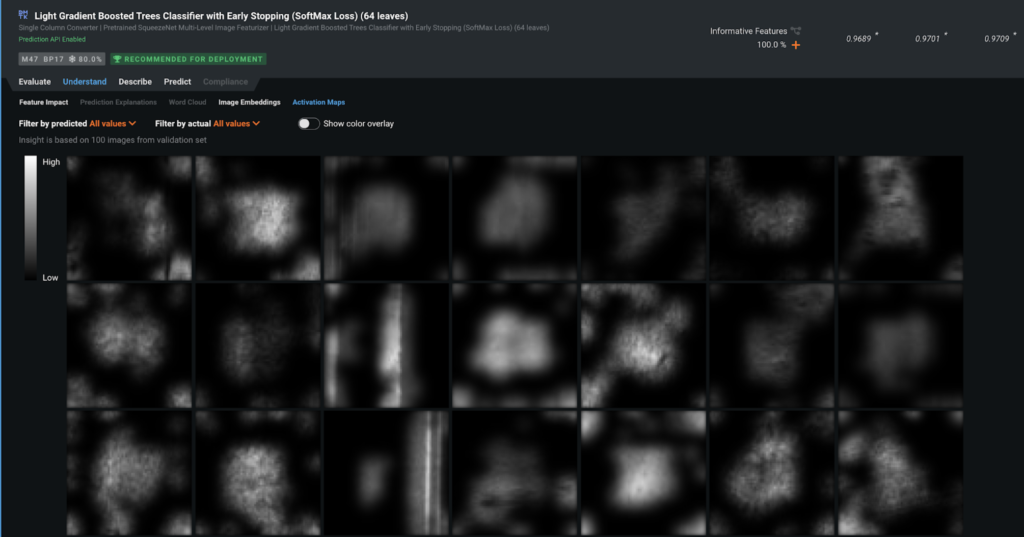Click the Informative Features list icon
This screenshot has width=1024, height=537.
(x=795, y=31)
